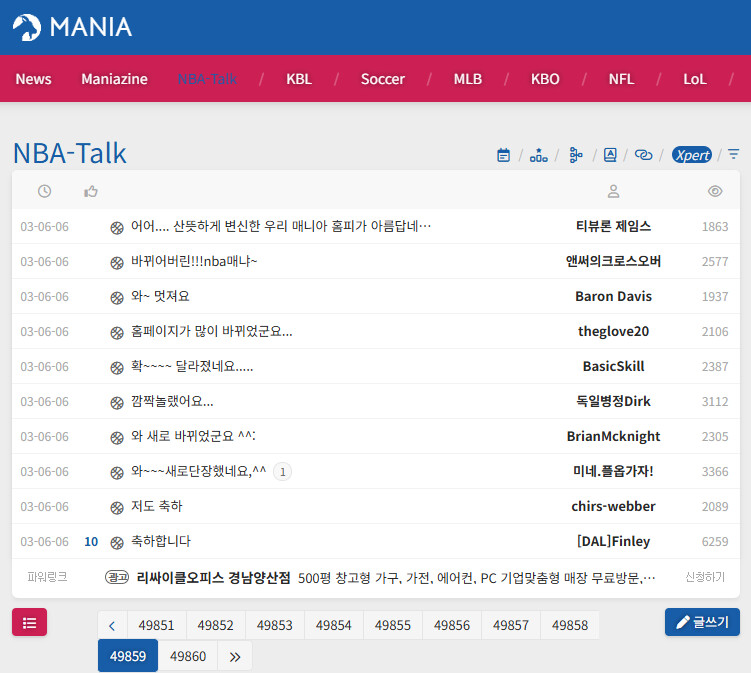The height and width of the screenshot is (673, 751).
Task: Click author 미네.플옵가자!
Action: pyautogui.click(x=614, y=471)
